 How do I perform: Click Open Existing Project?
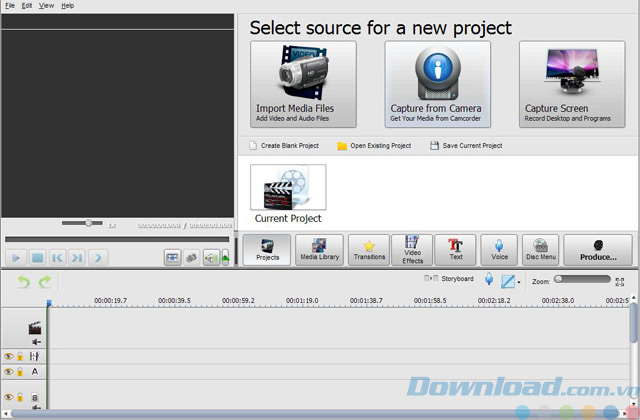[x=374, y=146]
